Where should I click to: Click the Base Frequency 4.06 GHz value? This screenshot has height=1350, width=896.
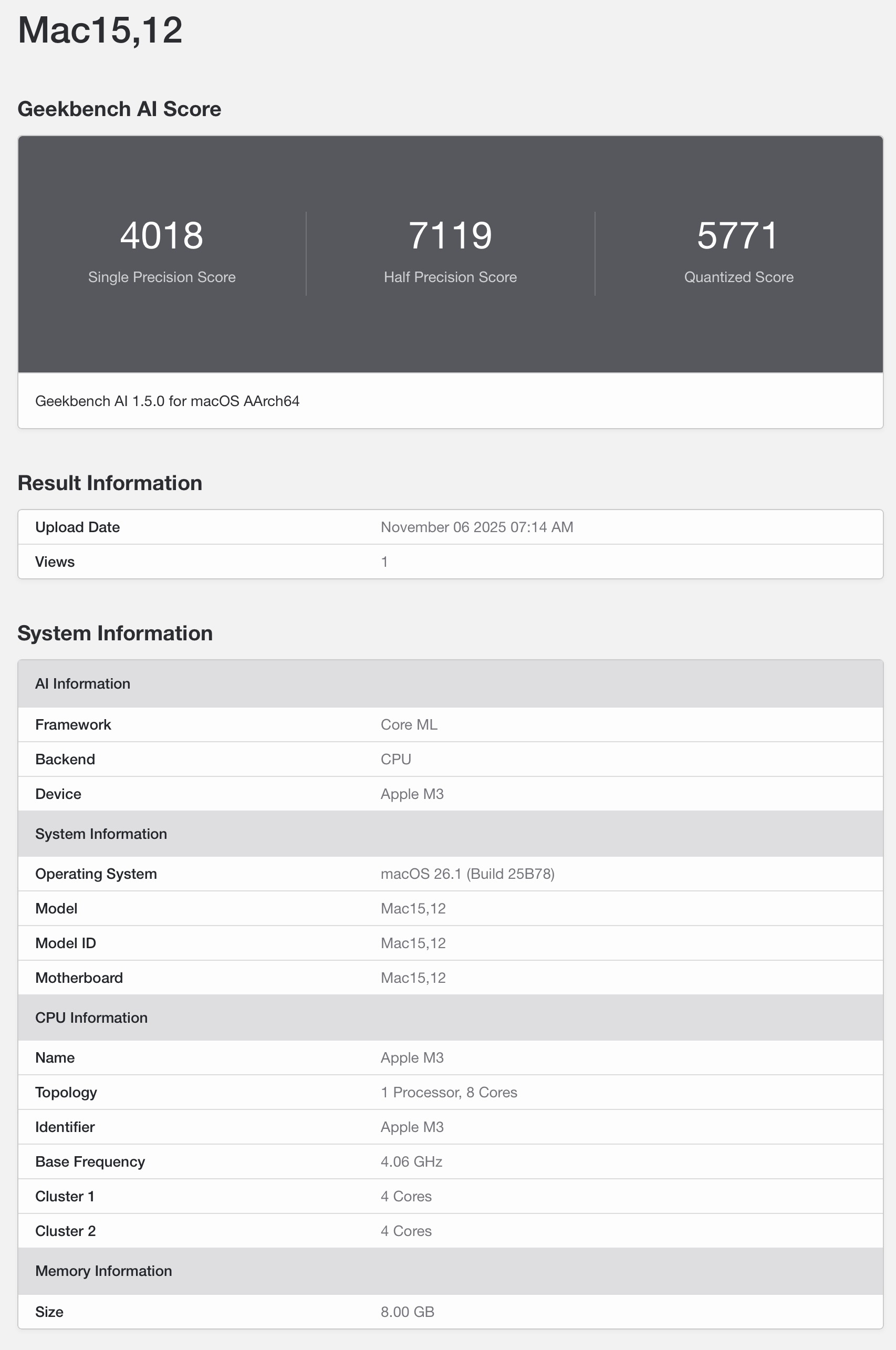pos(411,1161)
